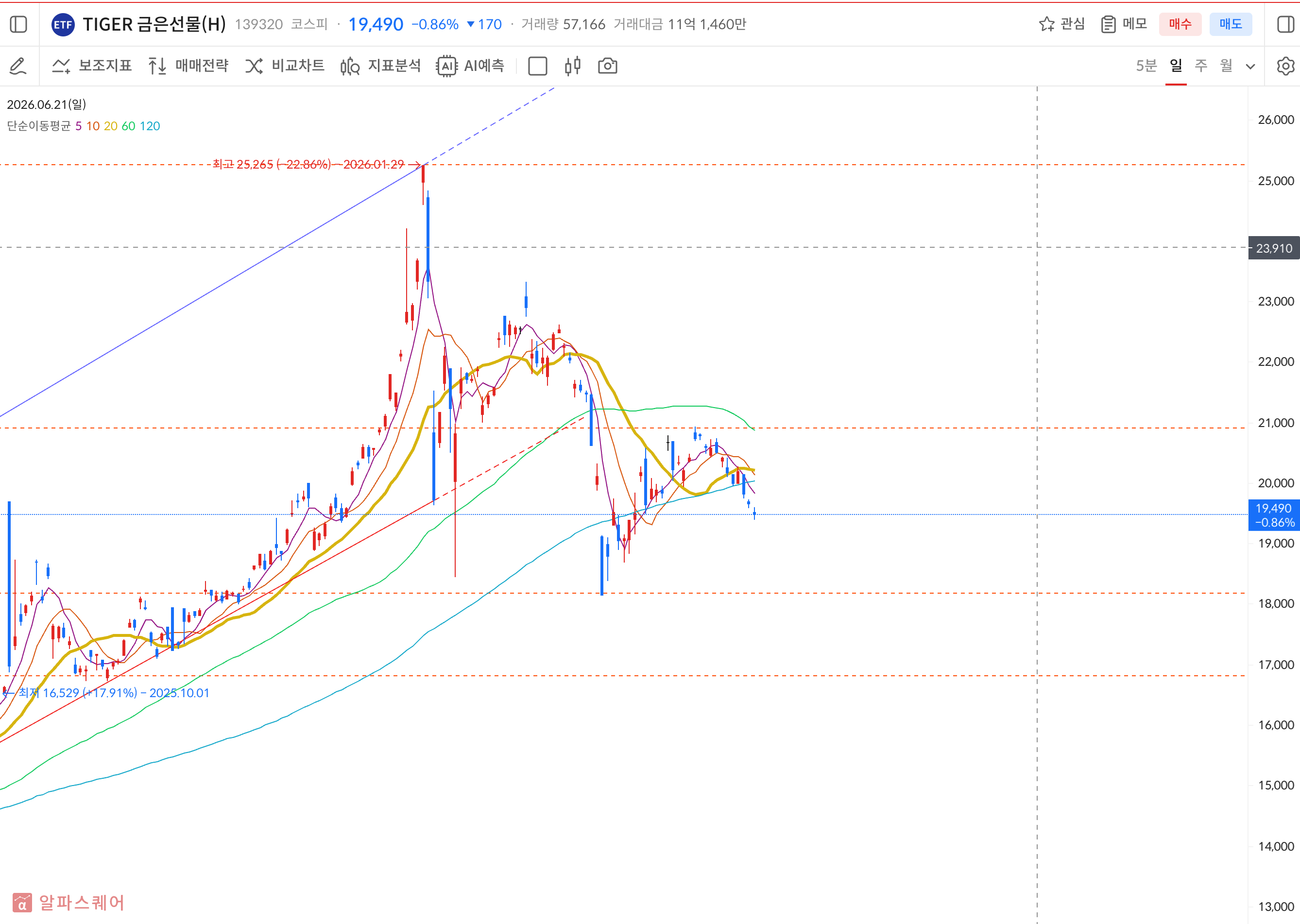Viewport: 1300px width, 924px height.
Task: Click the 21,000 price axis label
Action: click(1276, 423)
